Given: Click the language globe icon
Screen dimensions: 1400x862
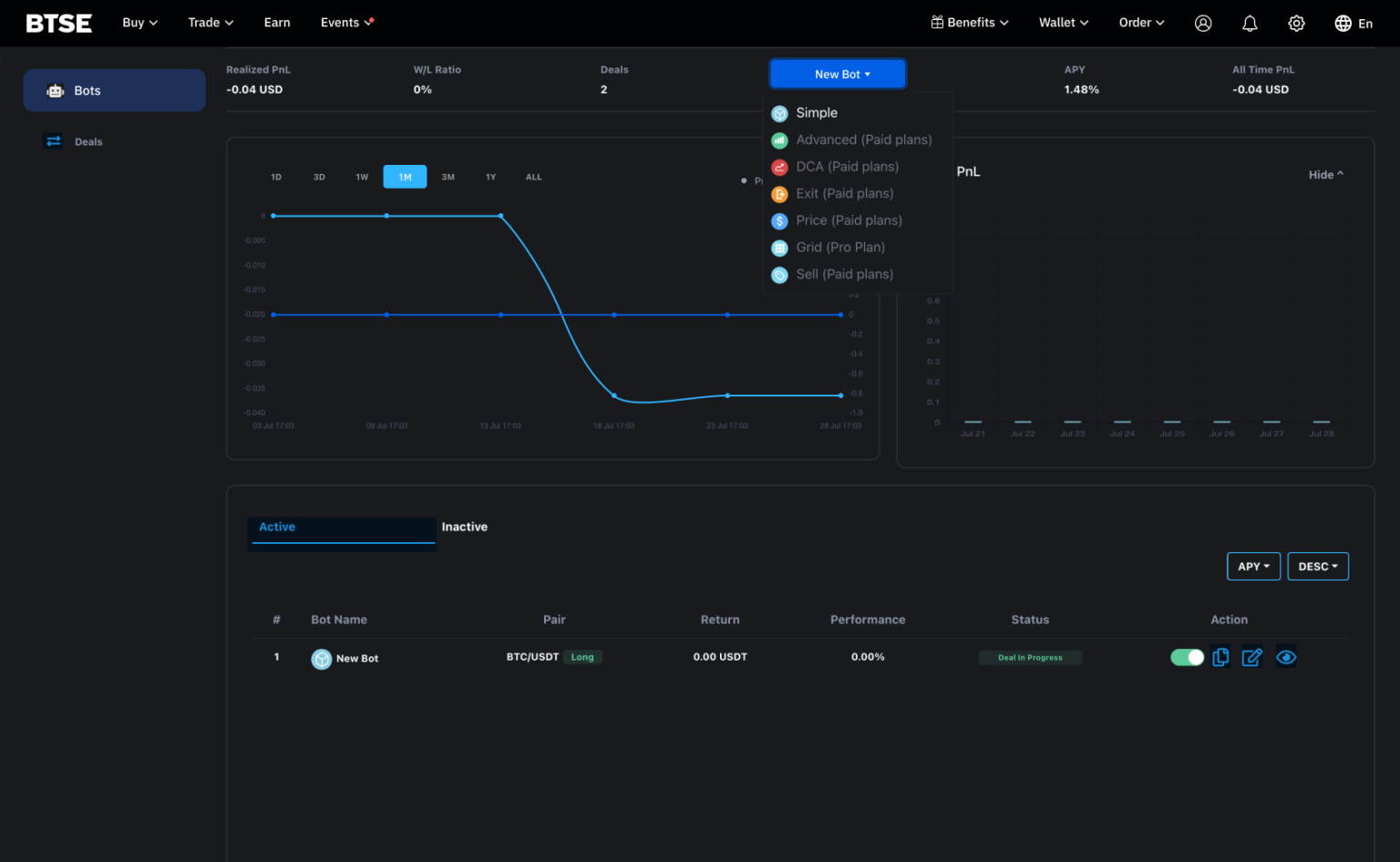Looking at the screenshot, I should [1343, 23].
